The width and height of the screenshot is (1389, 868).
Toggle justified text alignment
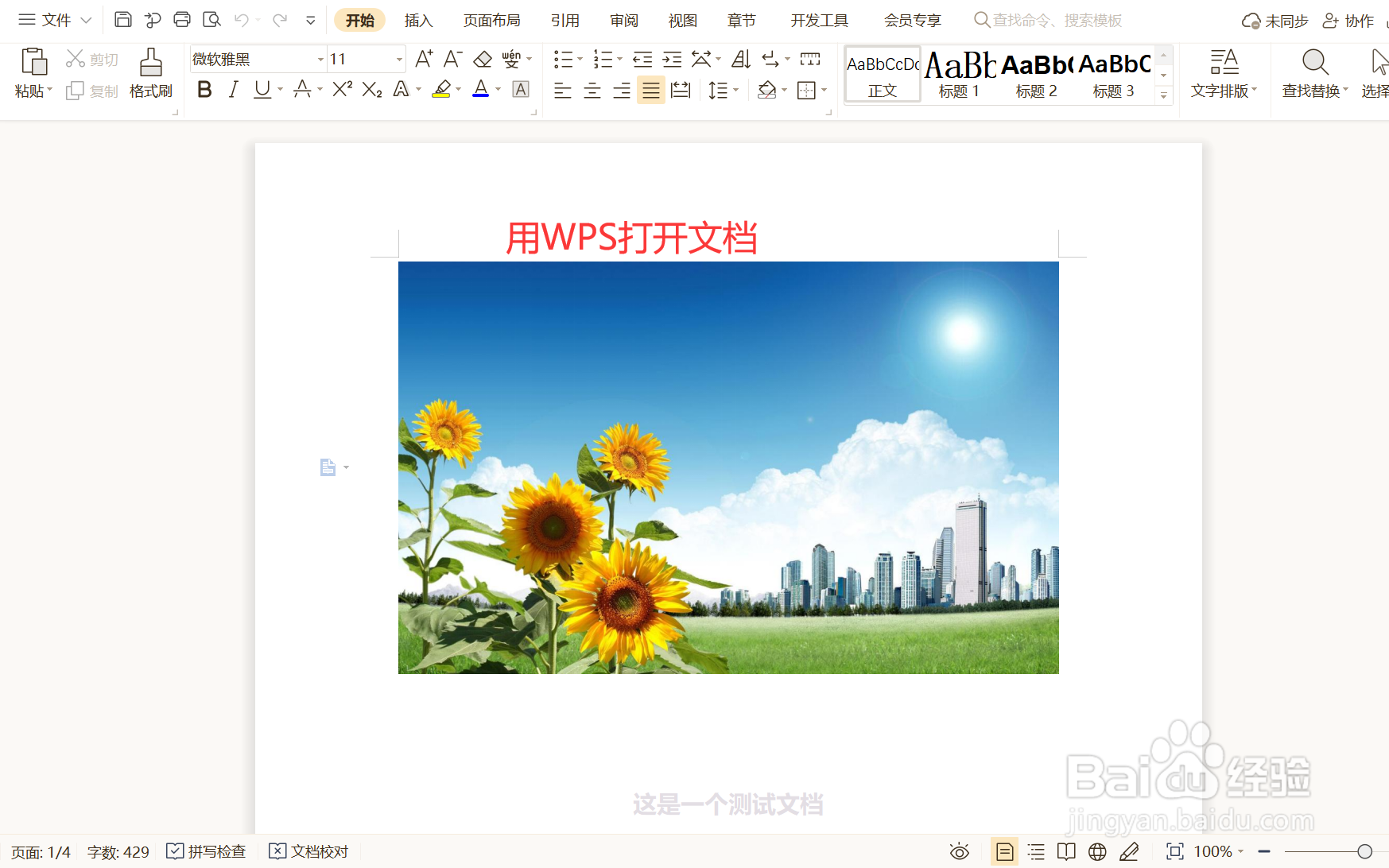pyautogui.click(x=651, y=90)
